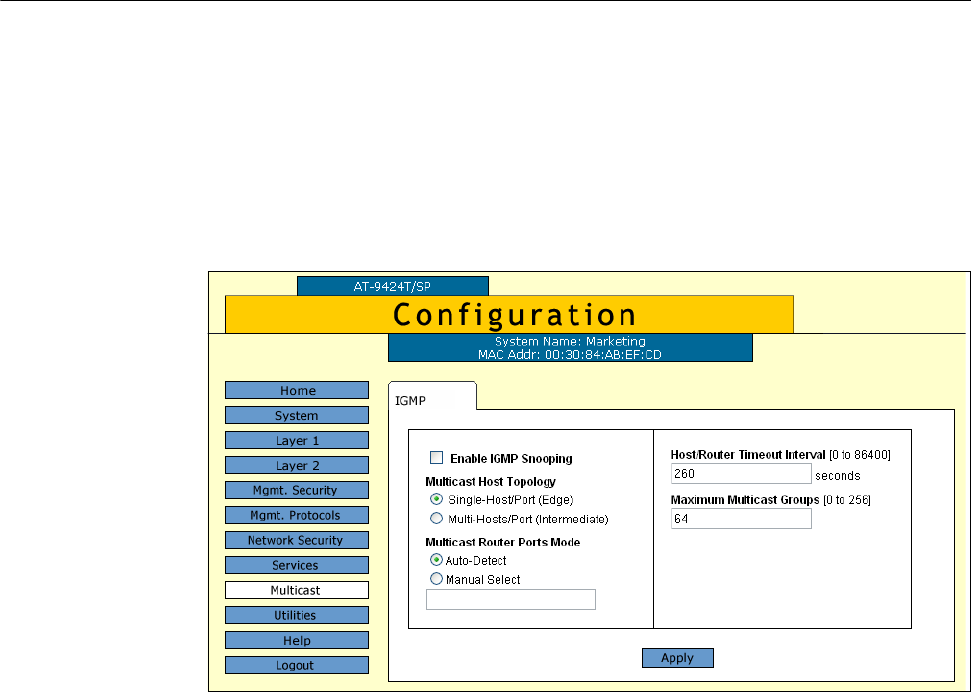The width and height of the screenshot is (971, 692).
Task: Select Mgmt. Security in sidebar
Action: [x=296, y=490]
